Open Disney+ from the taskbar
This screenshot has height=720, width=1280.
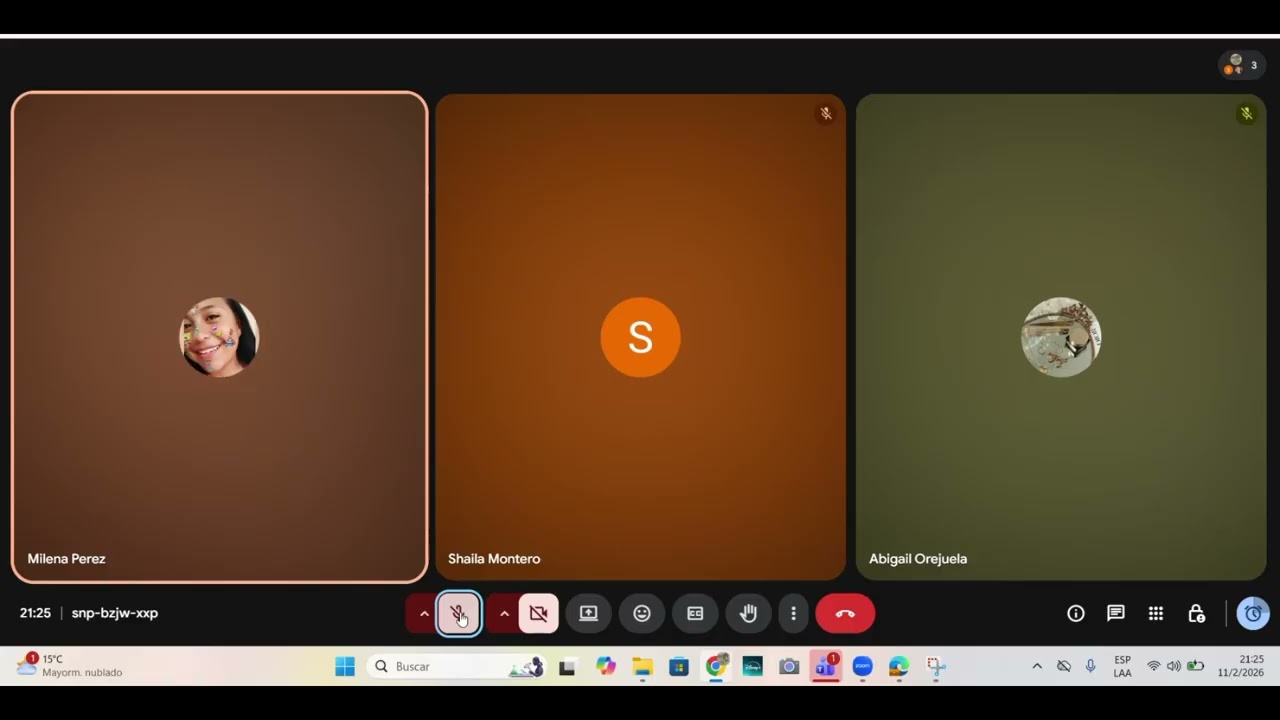(752, 667)
